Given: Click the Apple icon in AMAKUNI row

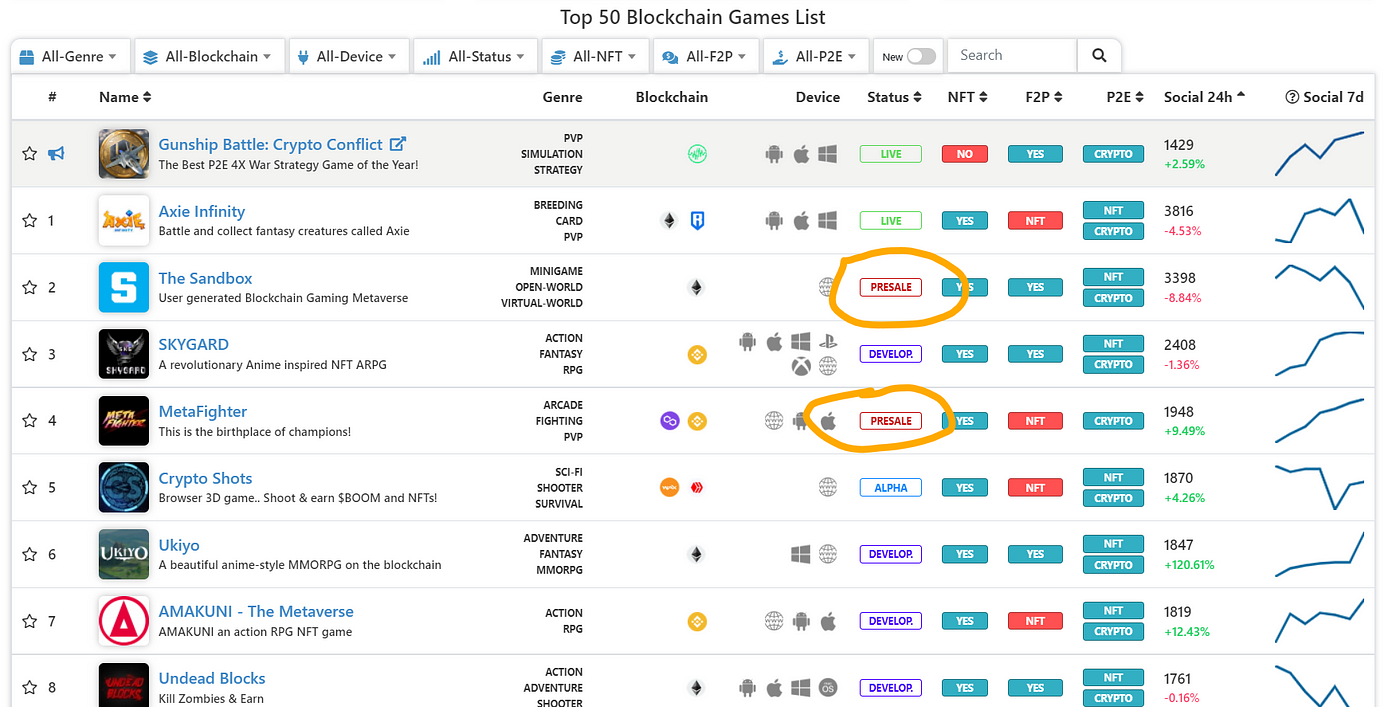Looking at the screenshot, I should click(x=828, y=621).
